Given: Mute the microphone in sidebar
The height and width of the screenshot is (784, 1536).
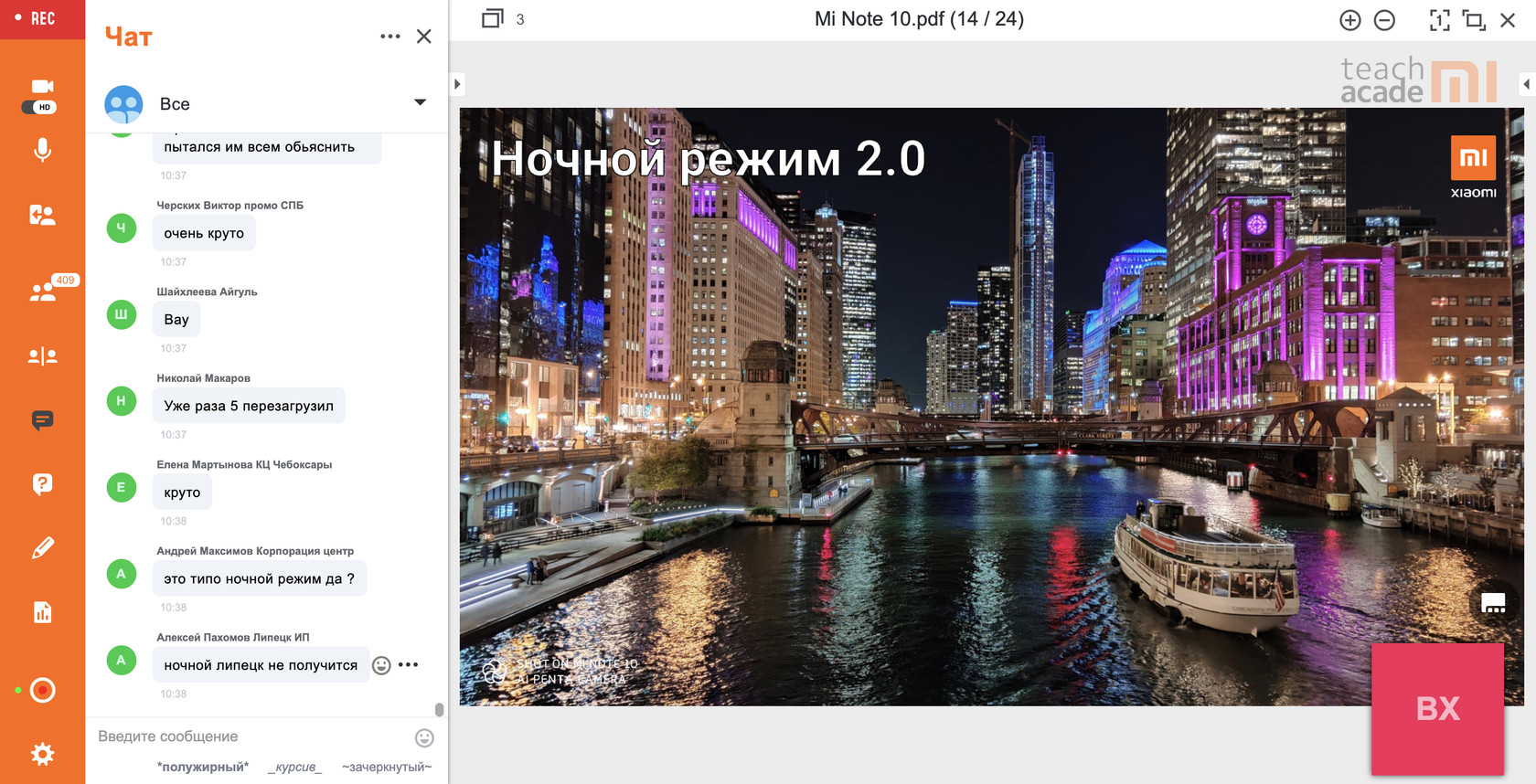Looking at the screenshot, I should point(42,150).
